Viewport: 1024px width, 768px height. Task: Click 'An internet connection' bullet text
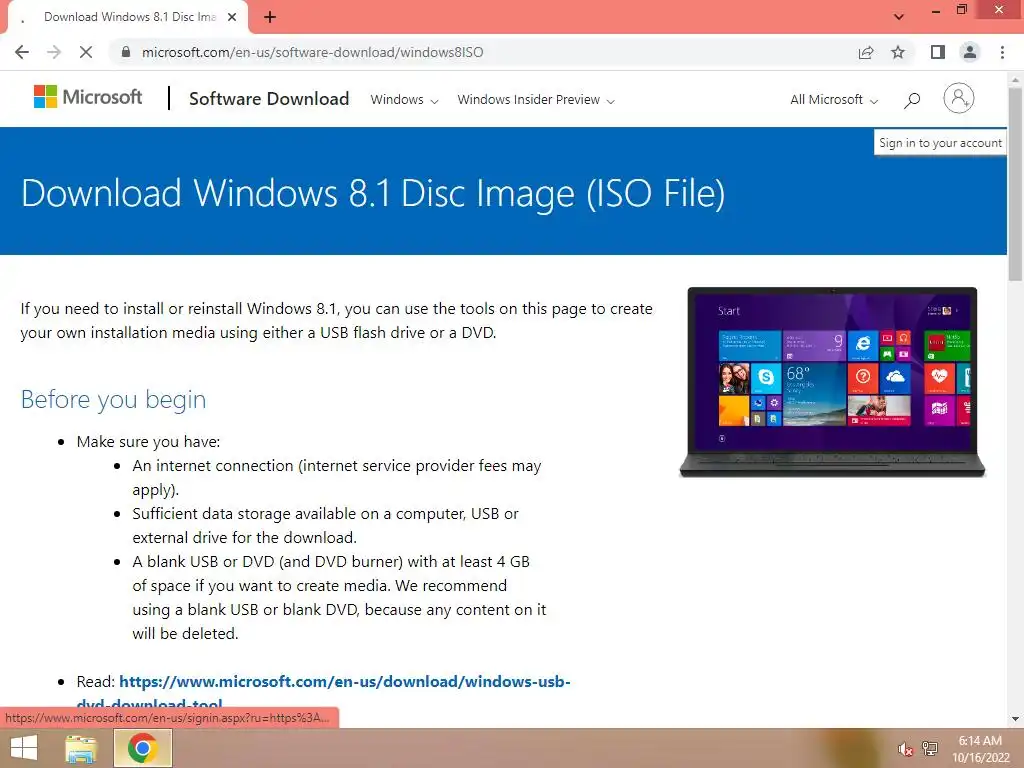337,477
